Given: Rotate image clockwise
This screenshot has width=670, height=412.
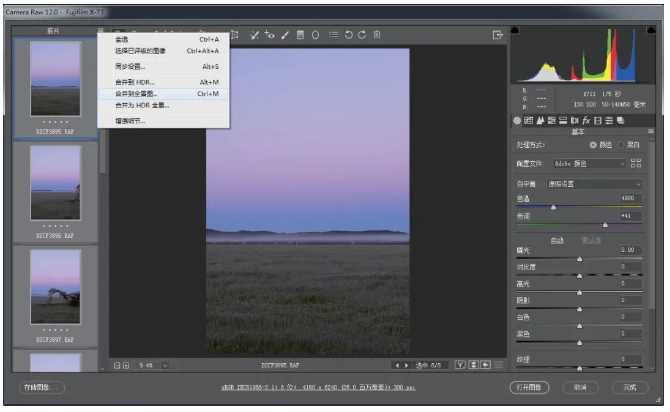Looking at the screenshot, I should (x=362, y=35).
